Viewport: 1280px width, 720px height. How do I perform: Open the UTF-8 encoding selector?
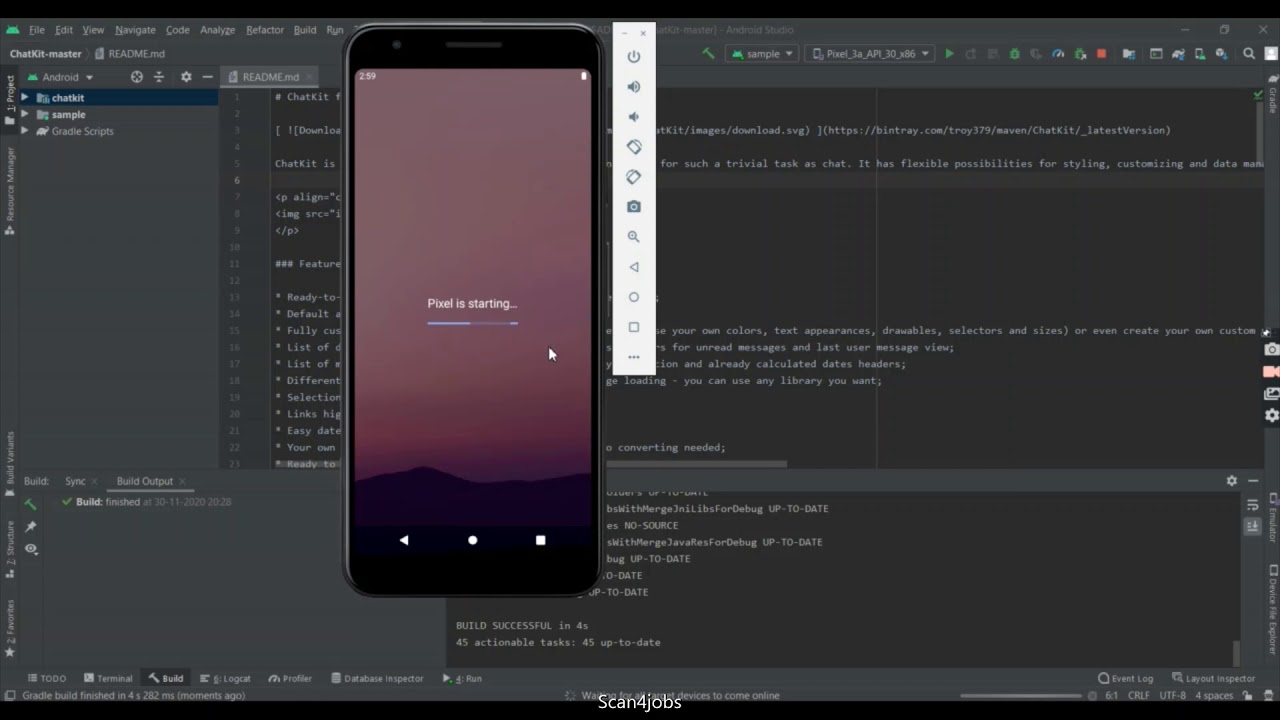[x=1172, y=696]
